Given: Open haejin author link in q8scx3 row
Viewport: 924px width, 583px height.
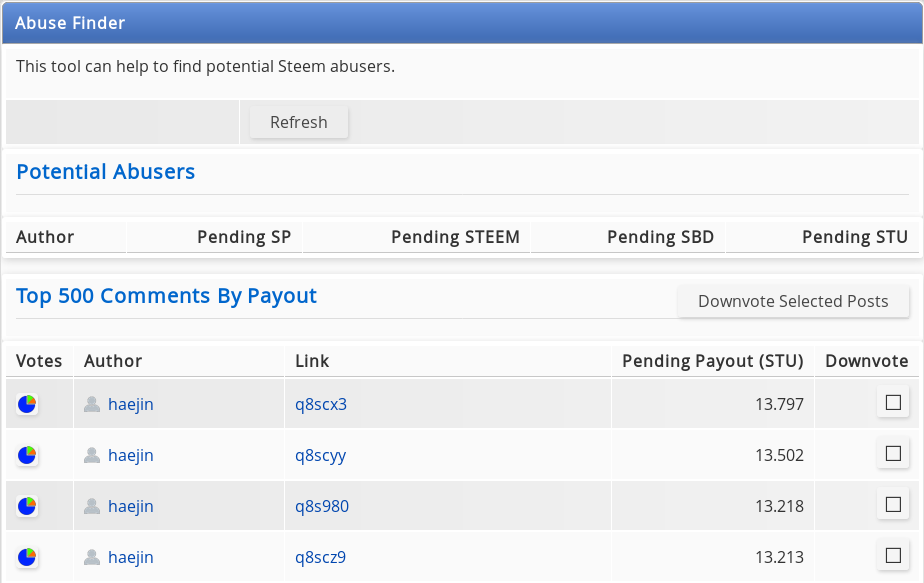Looking at the screenshot, I should [x=131, y=404].
